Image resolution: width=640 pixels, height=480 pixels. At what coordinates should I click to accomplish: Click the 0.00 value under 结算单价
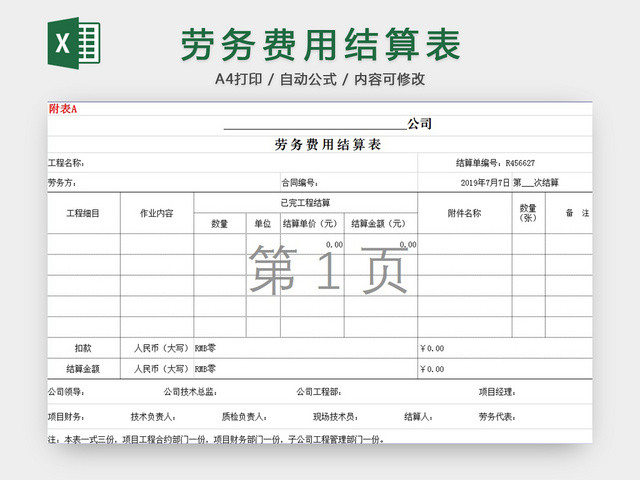[x=334, y=244]
